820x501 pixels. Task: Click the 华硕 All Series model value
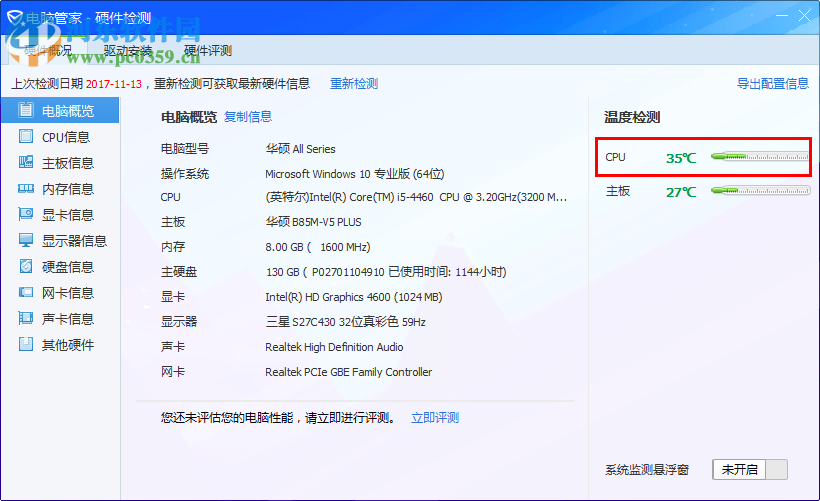click(300, 149)
